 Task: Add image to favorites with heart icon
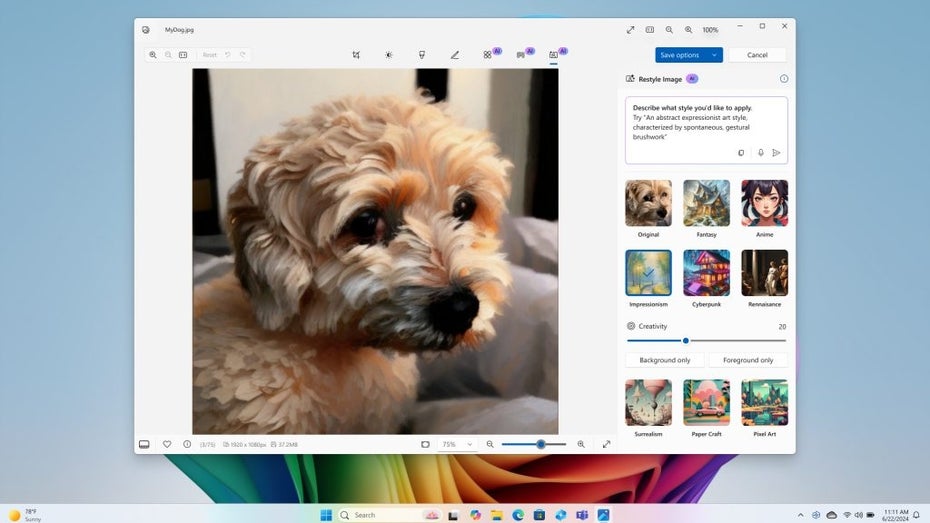[167, 444]
